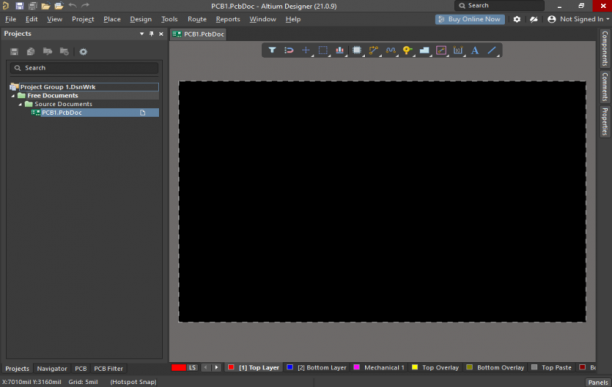Image resolution: width=612 pixels, height=387 pixels.
Task: Select the Interactive Routing tool
Action: pos(374,50)
